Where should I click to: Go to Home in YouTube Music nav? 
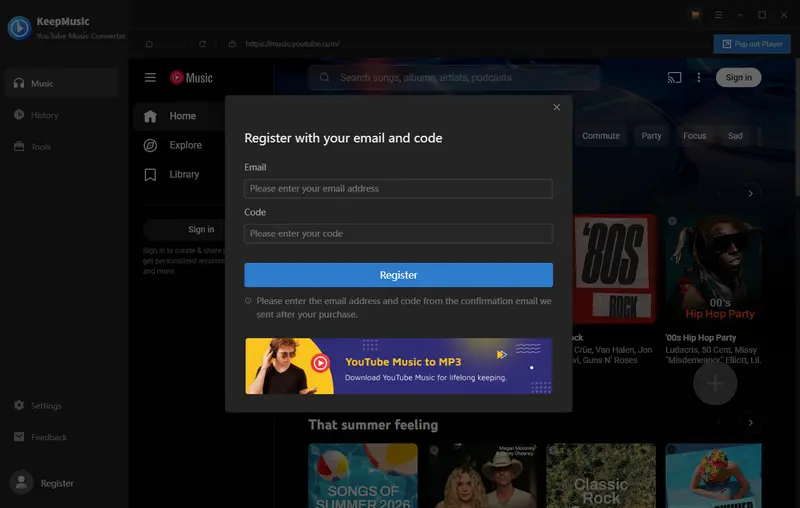pos(179,116)
